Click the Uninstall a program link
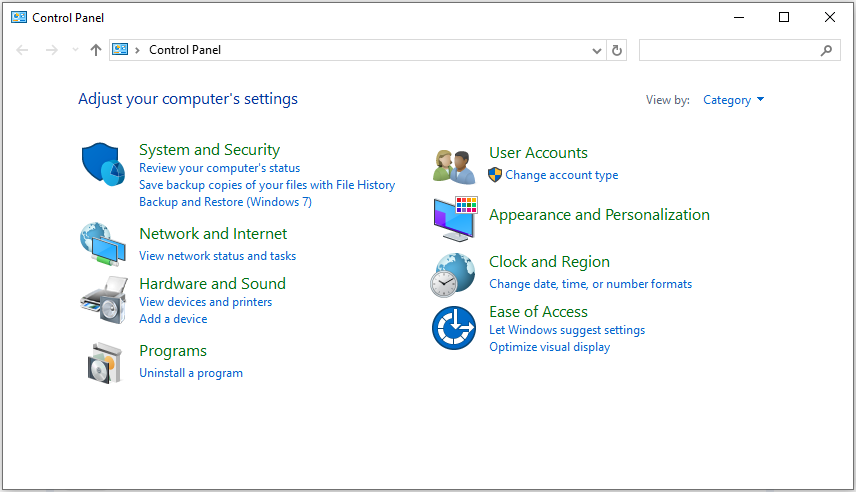 (191, 373)
